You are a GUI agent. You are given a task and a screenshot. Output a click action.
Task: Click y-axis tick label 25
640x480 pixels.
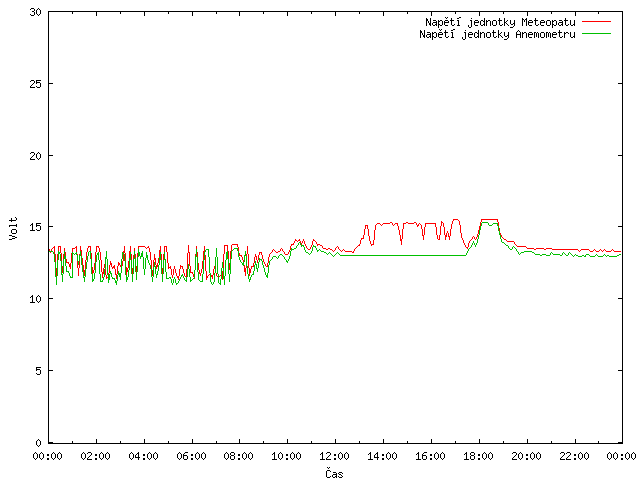point(36,84)
